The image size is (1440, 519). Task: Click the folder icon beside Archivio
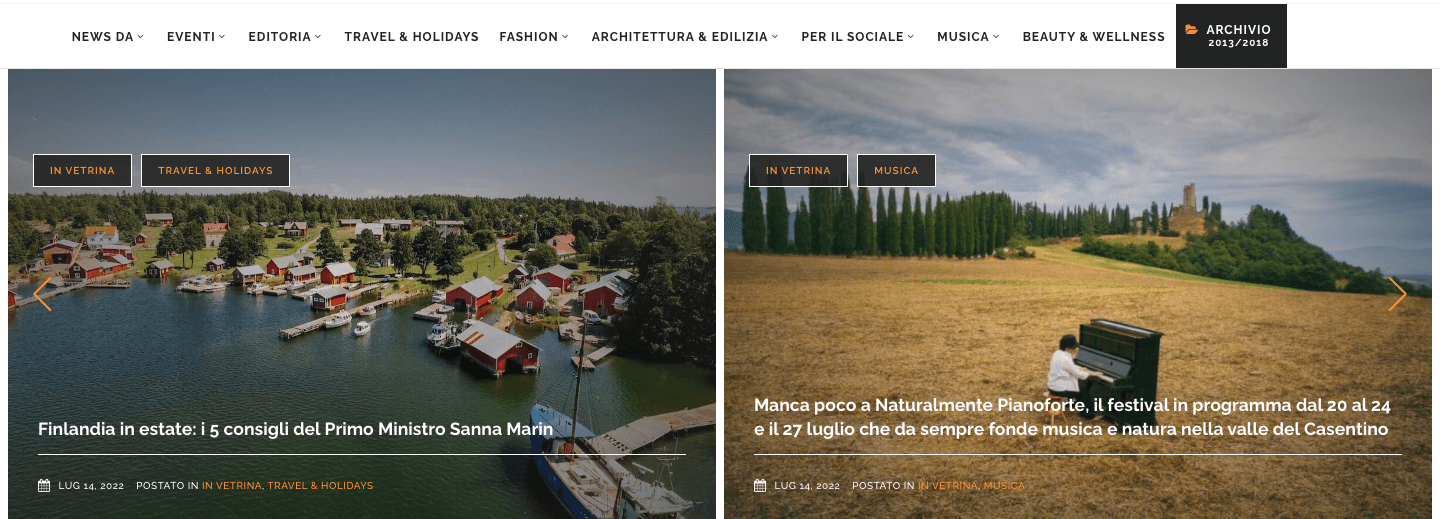[1191, 30]
